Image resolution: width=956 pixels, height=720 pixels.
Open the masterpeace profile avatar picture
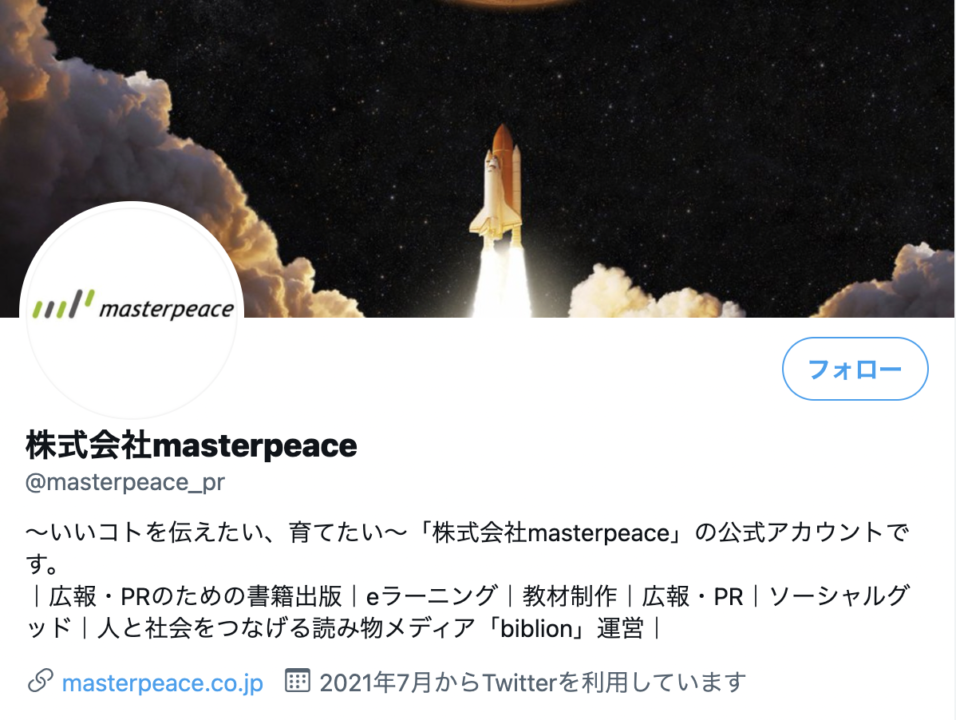point(132,309)
